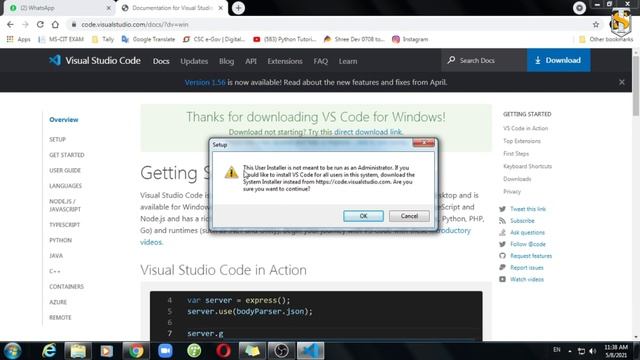Click the VS Code installer taskbar icon
The height and width of the screenshot is (360, 640).
310,351
